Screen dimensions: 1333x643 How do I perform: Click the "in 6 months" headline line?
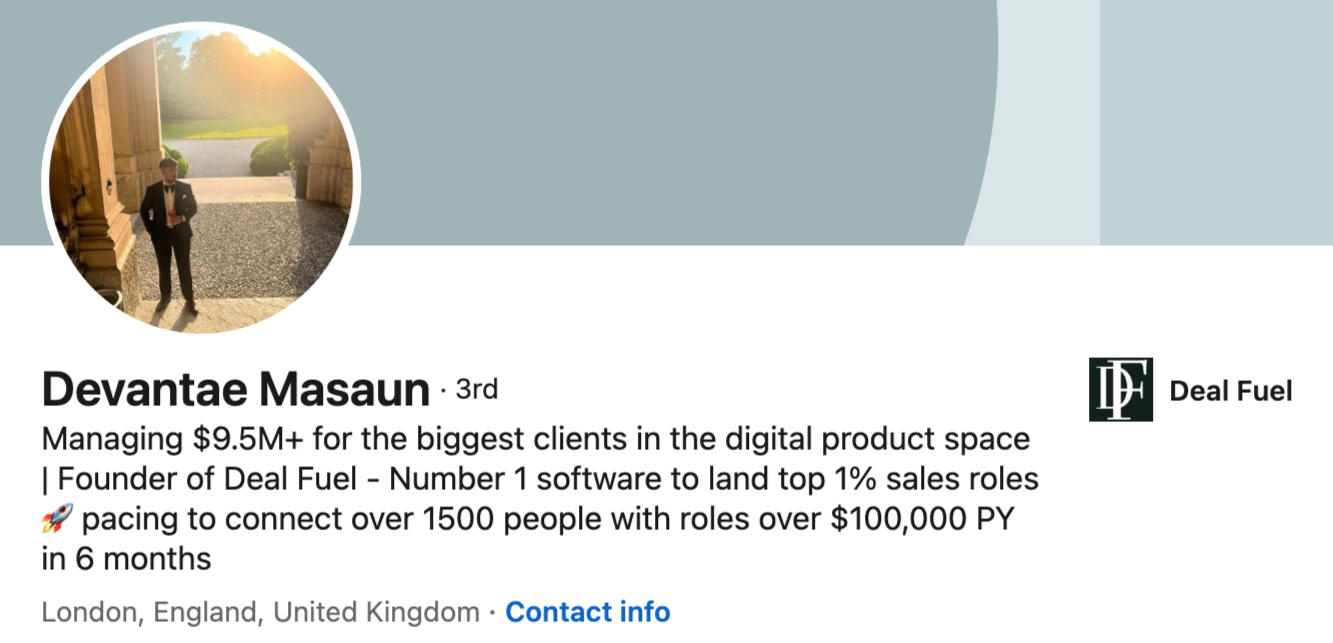pos(126,559)
